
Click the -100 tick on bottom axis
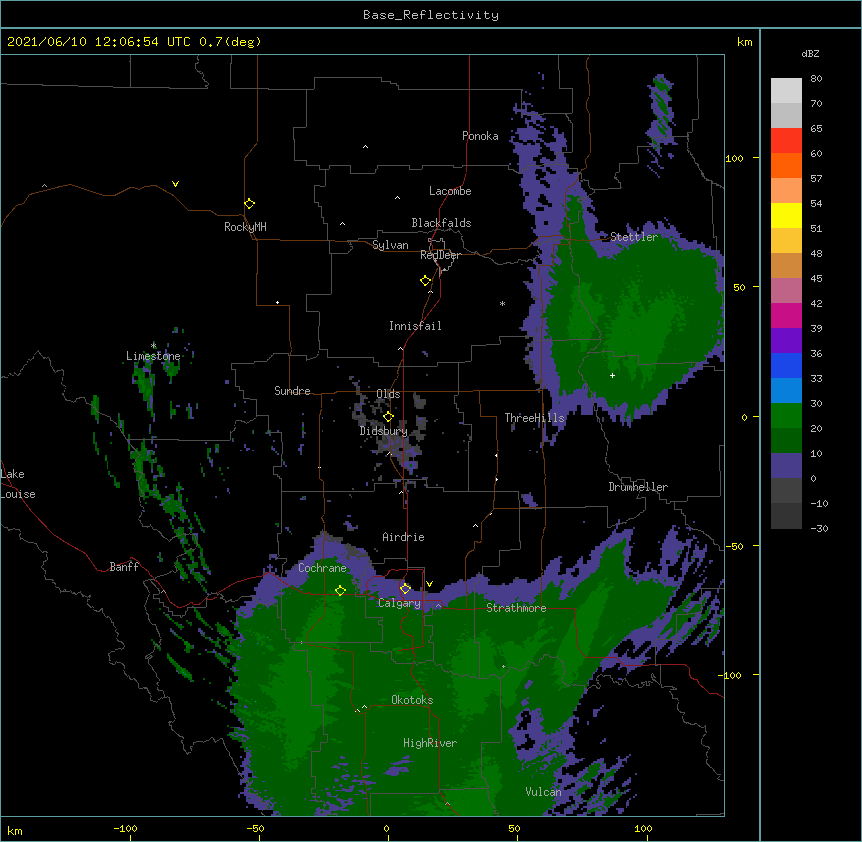(x=125, y=828)
